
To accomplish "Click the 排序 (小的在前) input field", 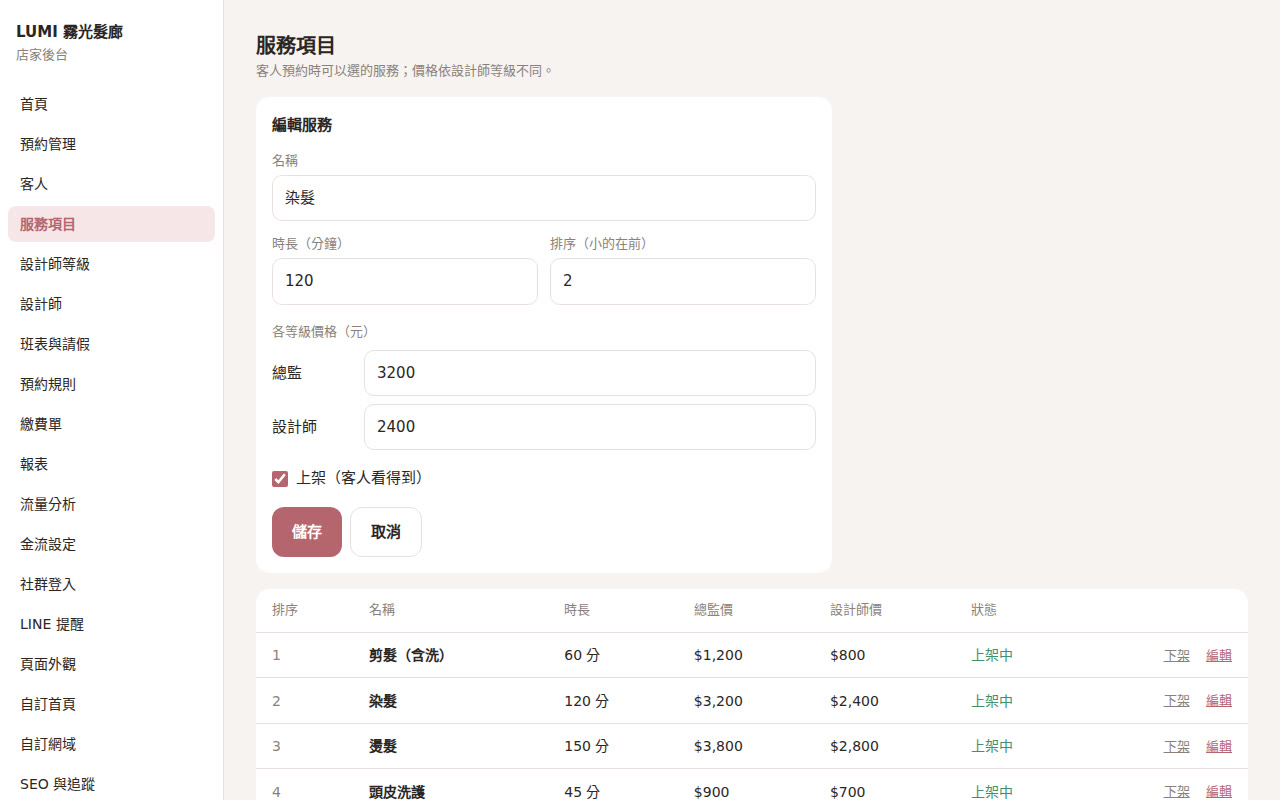I will click(683, 281).
